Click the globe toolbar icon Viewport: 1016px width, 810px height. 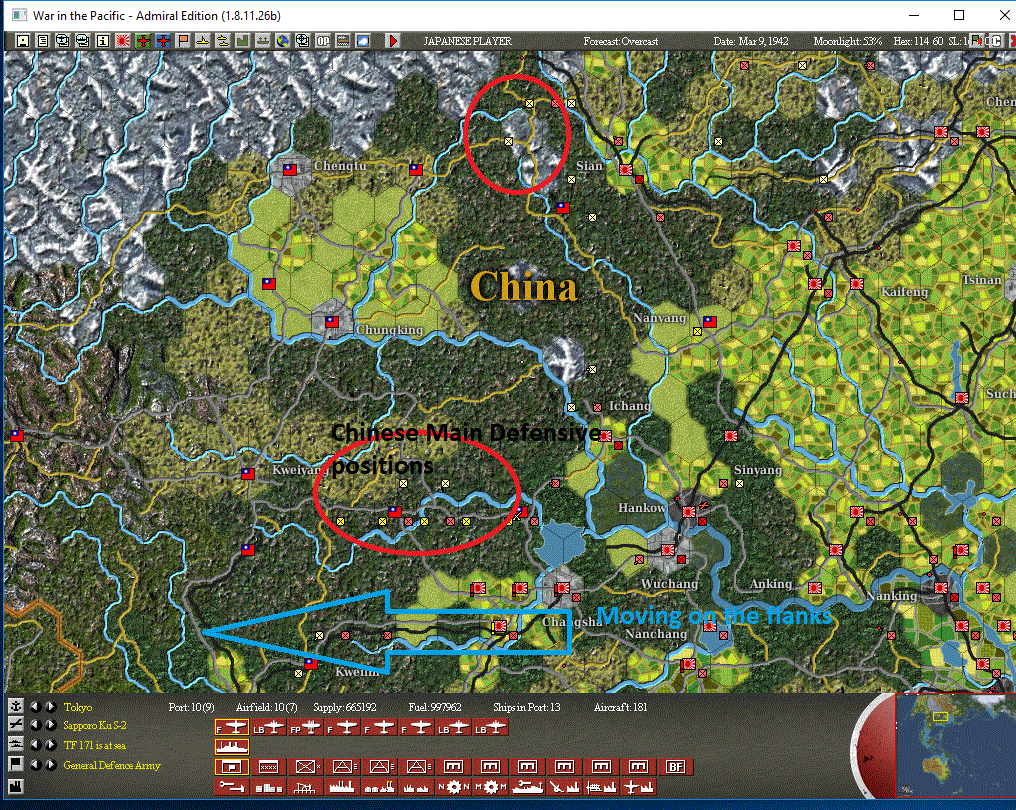tap(283, 41)
